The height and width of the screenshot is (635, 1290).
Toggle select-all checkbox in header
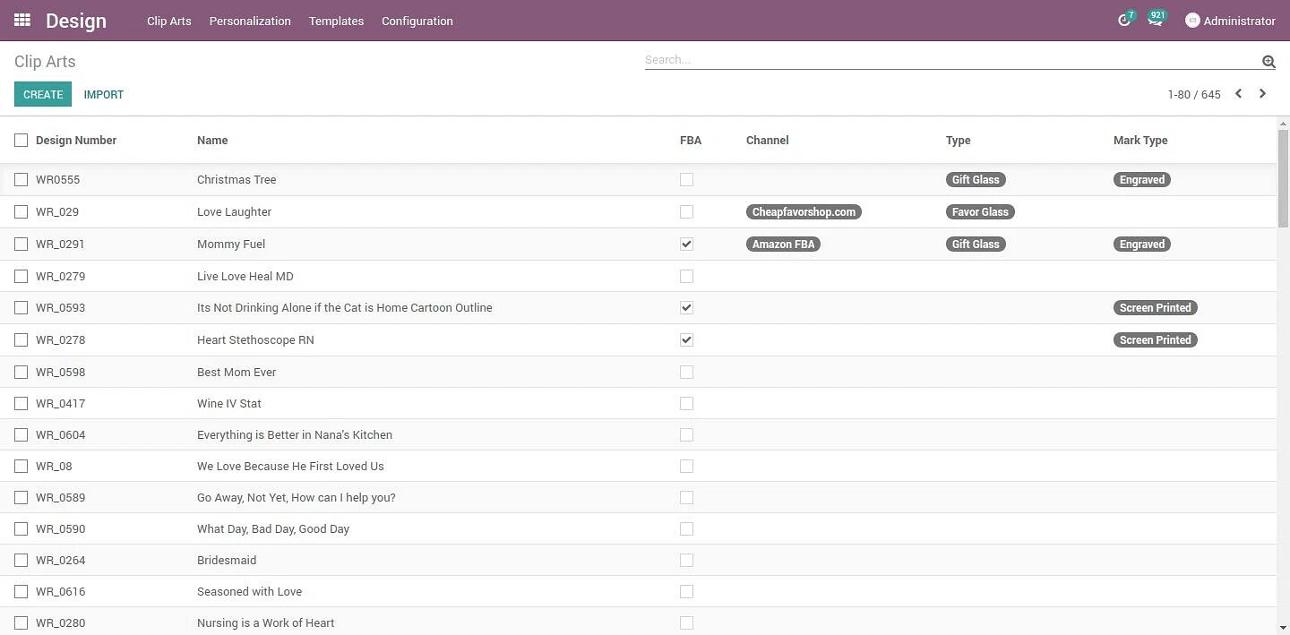click(x=21, y=140)
